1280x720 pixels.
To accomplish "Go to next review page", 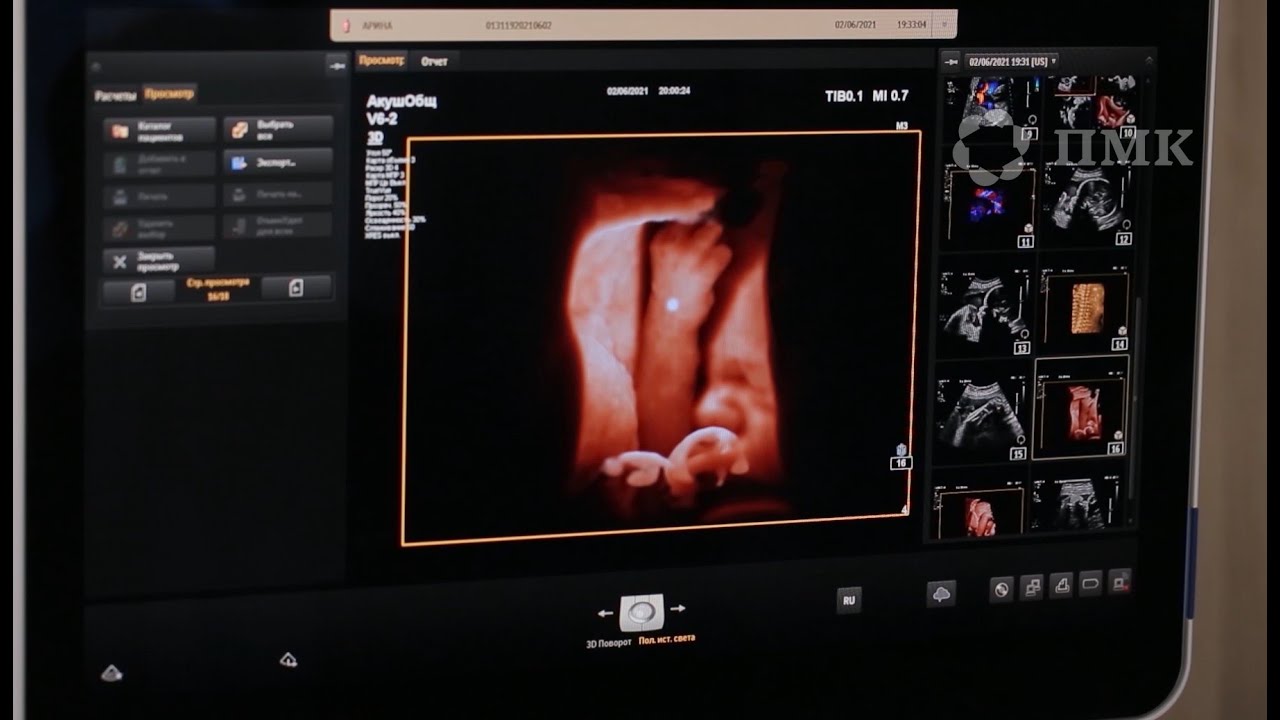I will point(295,288).
